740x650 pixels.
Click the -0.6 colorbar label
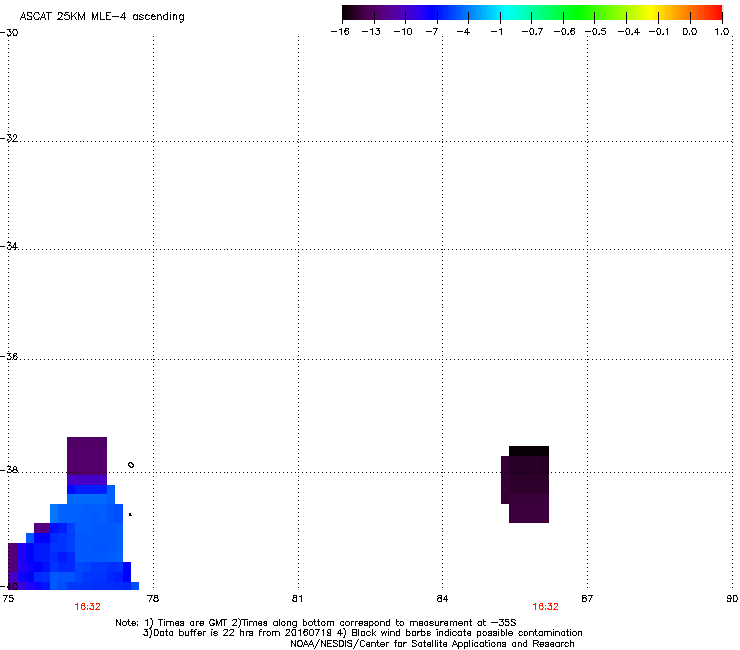click(564, 32)
